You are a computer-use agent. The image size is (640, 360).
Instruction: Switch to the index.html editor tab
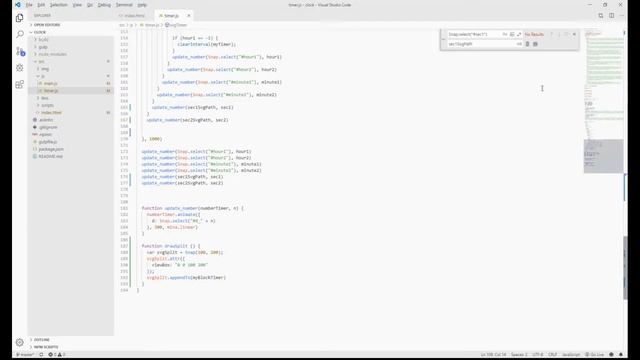click(135, 16)
